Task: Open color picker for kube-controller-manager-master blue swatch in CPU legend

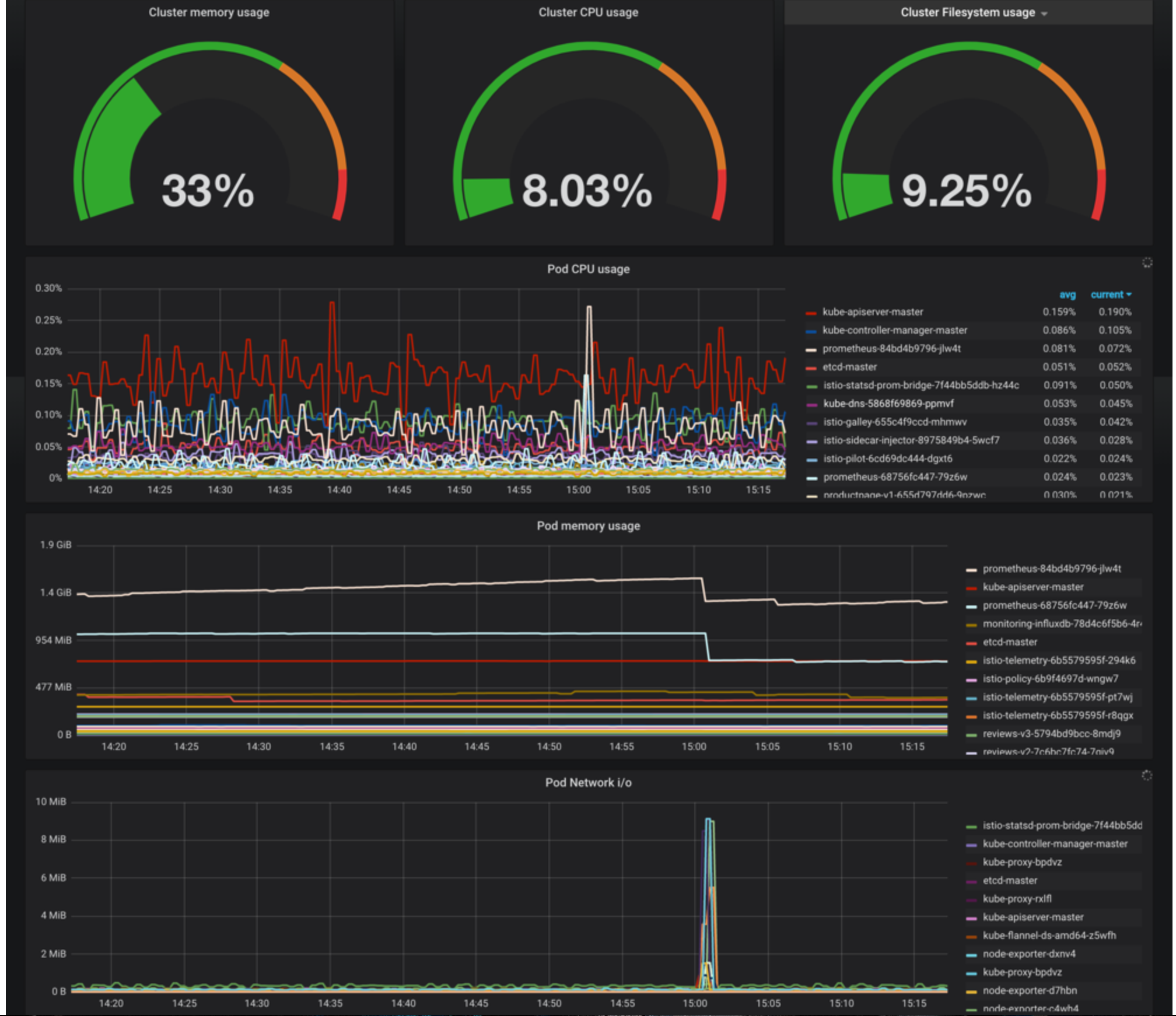Action: point(811,331)
